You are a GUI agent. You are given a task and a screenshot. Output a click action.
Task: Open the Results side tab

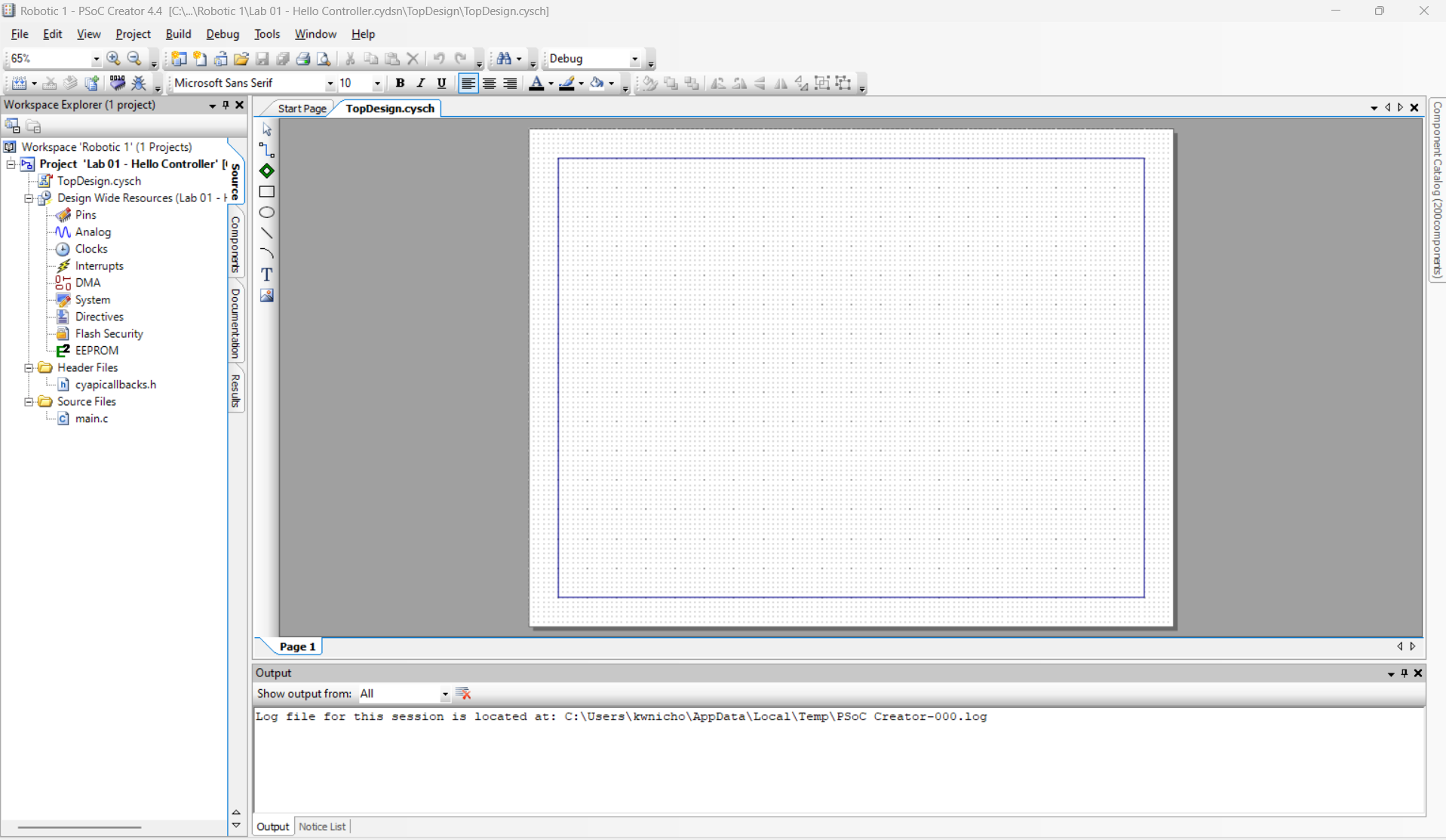tap(235, 391)
